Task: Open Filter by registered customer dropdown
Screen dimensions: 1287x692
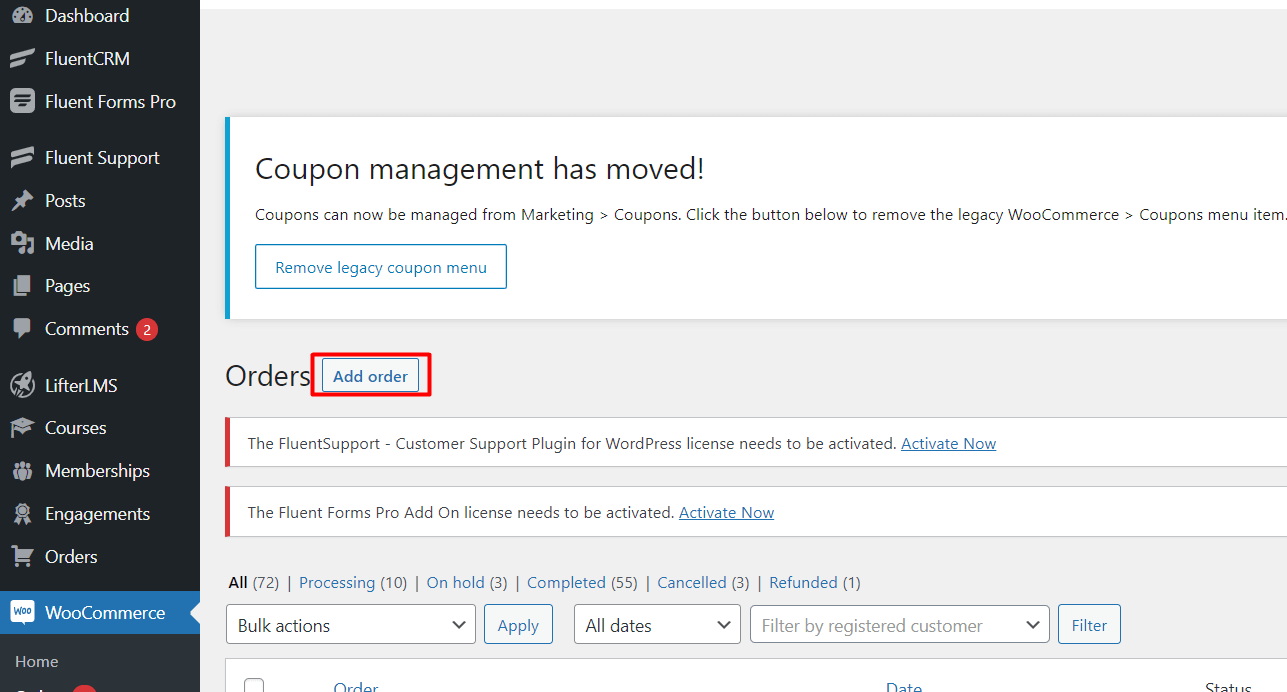Action: tap(900, 625)
